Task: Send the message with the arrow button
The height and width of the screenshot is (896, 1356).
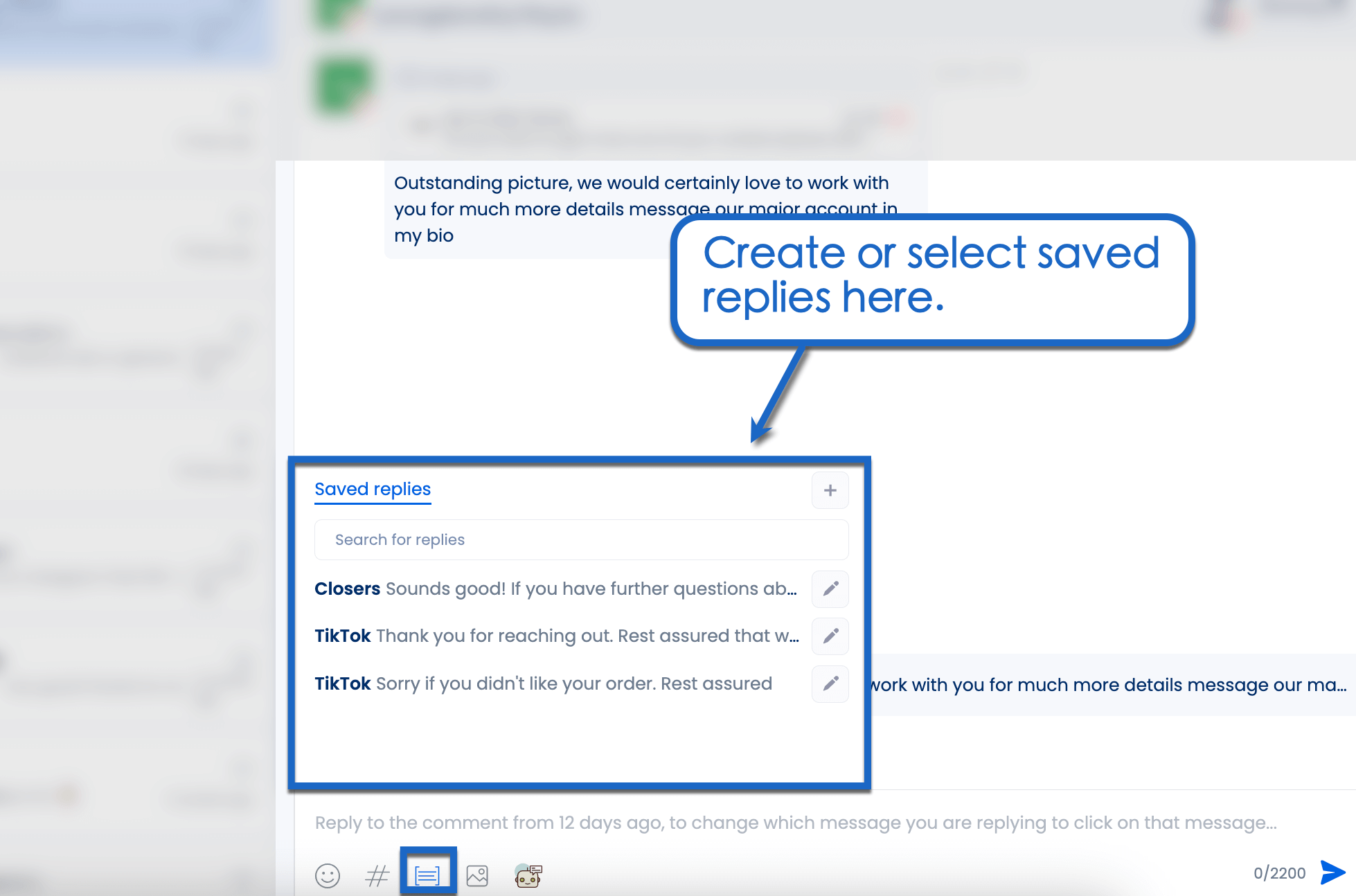Action: (x=1331, y=872)
